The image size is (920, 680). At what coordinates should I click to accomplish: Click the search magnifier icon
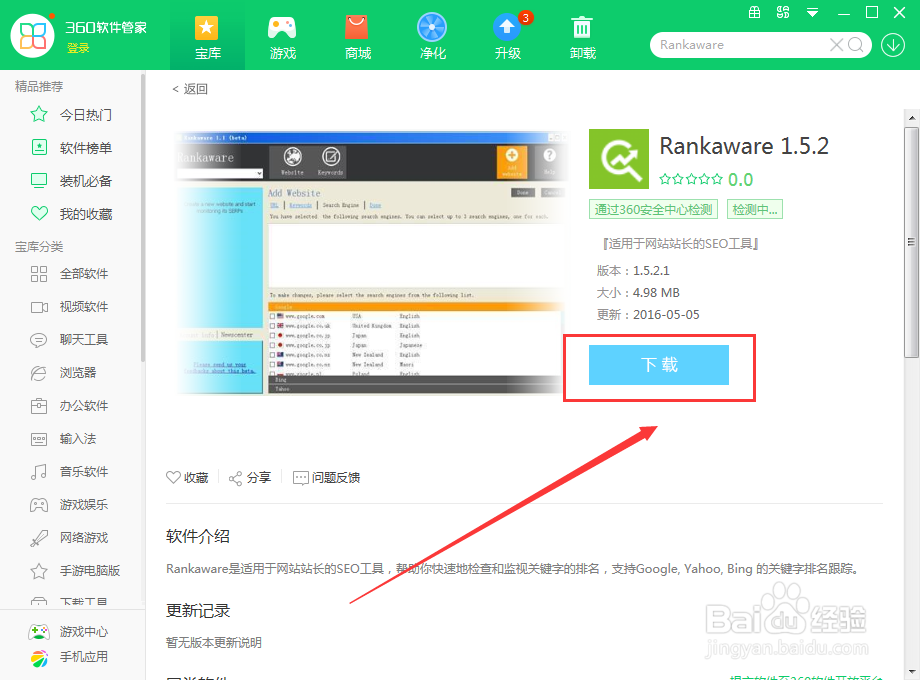coord(856,45)
